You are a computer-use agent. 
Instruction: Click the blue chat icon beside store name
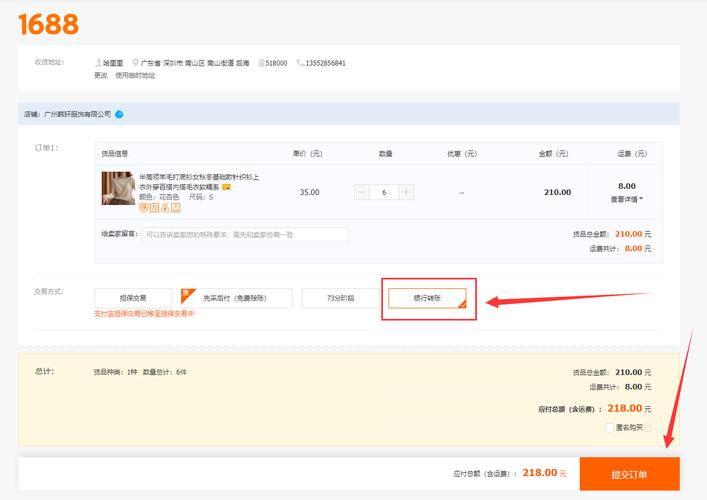click(x=119, y=114)
